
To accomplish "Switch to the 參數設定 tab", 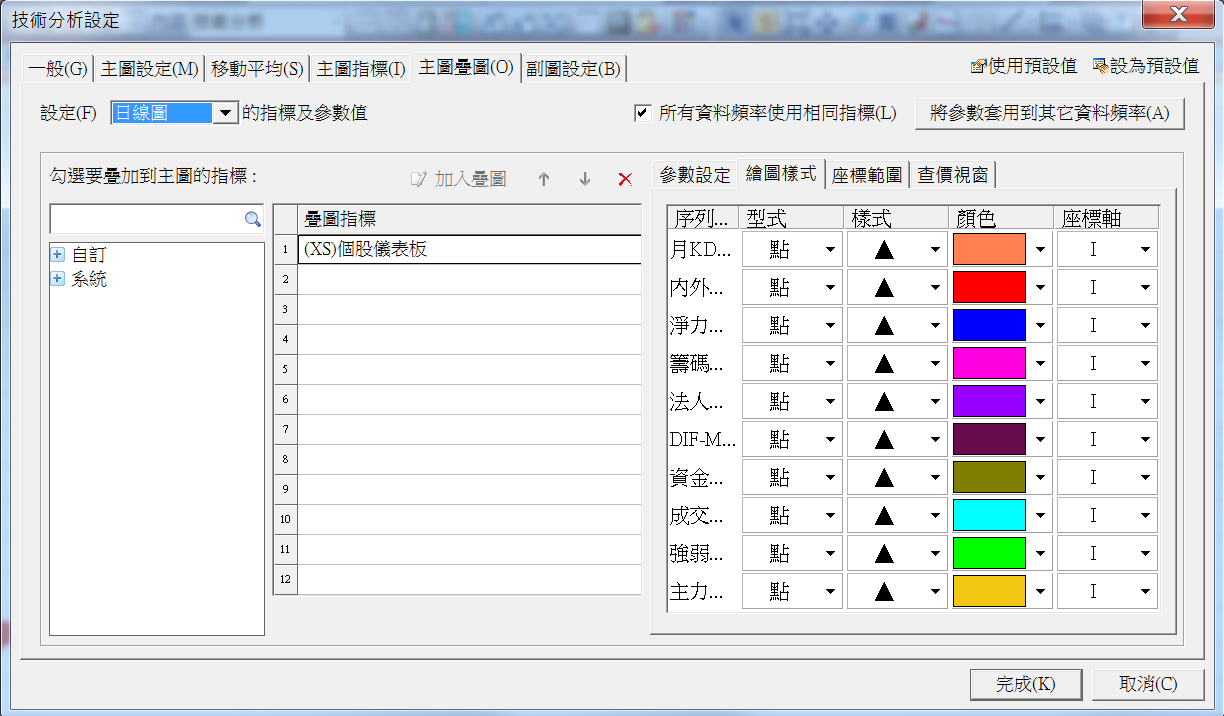I will 695,175.
